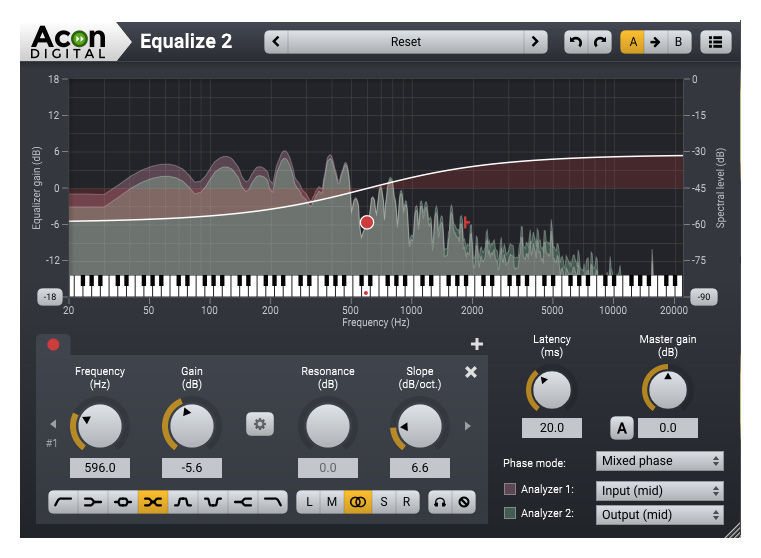
Task: Select comparison state A
Action: tap(632, 42)
